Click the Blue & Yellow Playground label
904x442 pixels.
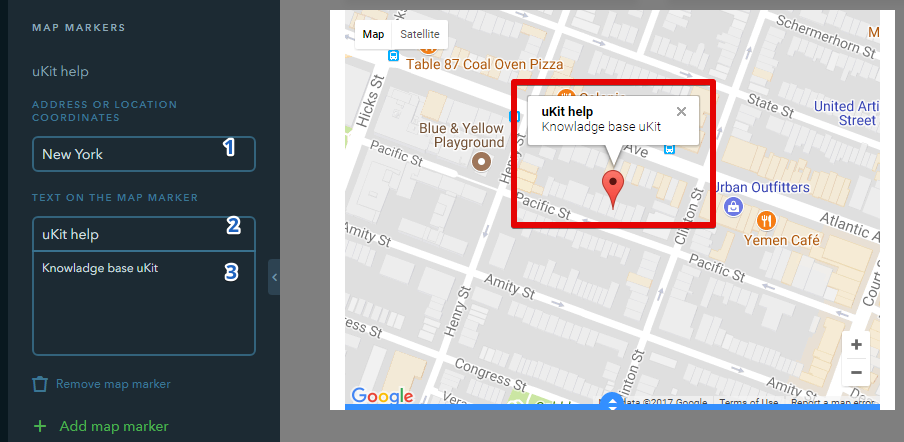tap(461, 135)
